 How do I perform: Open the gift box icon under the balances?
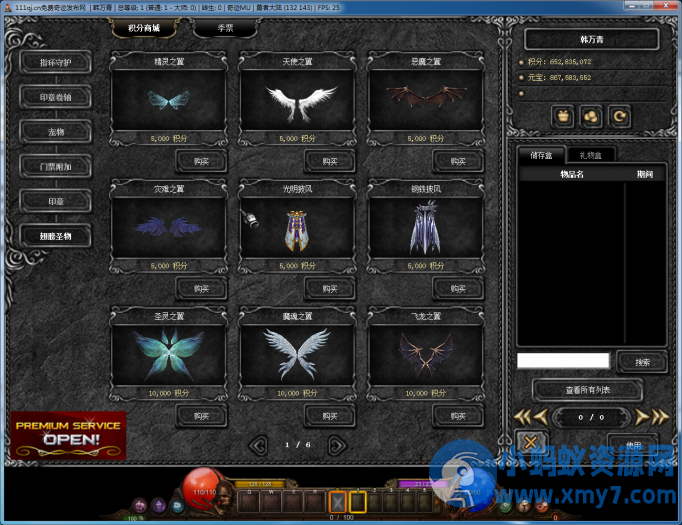[563, 117]
